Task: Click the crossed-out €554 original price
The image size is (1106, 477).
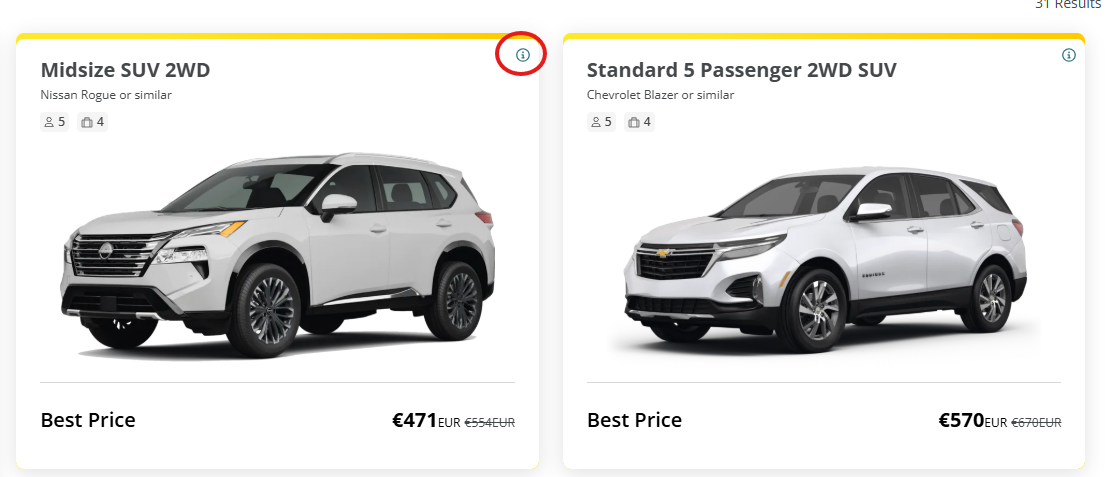Action: (490, 423)
